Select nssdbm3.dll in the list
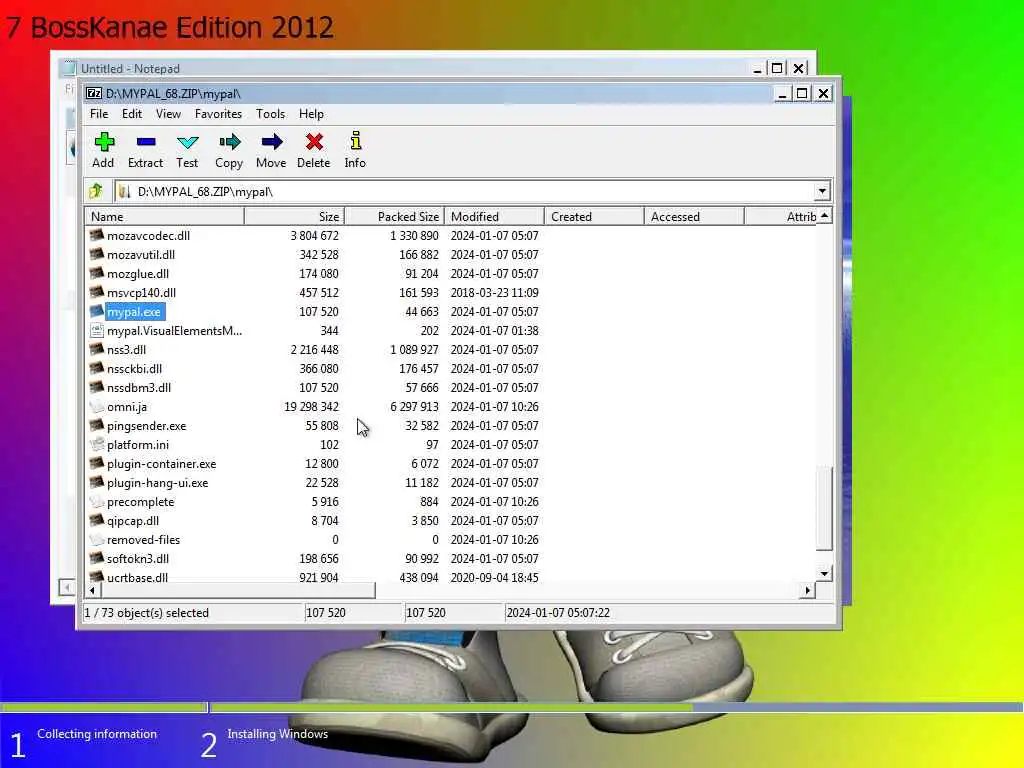The width and height of the screenshot is (1024, 768). pyautogui.click(x=138, y=387)
